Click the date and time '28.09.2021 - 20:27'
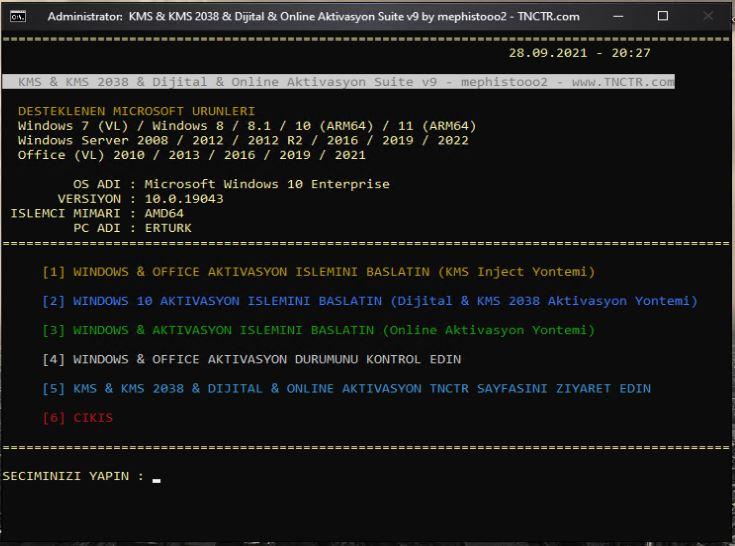735x546 pixels. pos(579,53)
